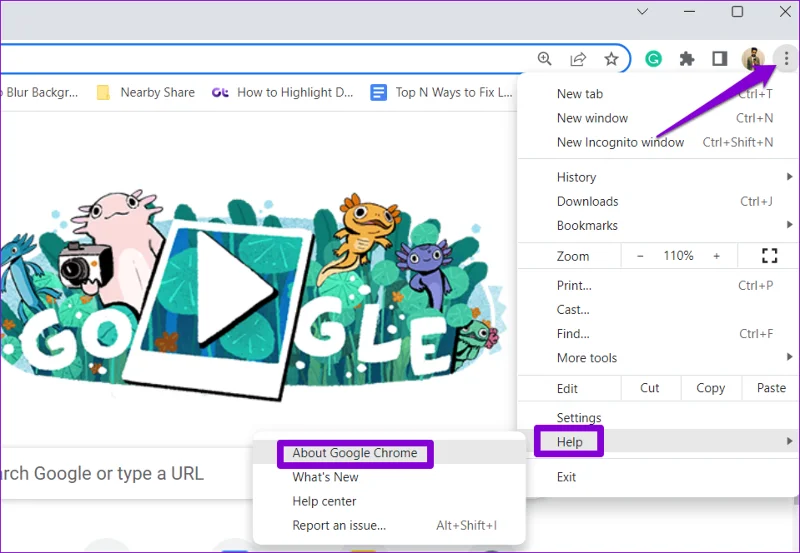The height and width of the screenshot is (553, 800).
Task: Select What's New in Help submenu
Action: [389, 477]
